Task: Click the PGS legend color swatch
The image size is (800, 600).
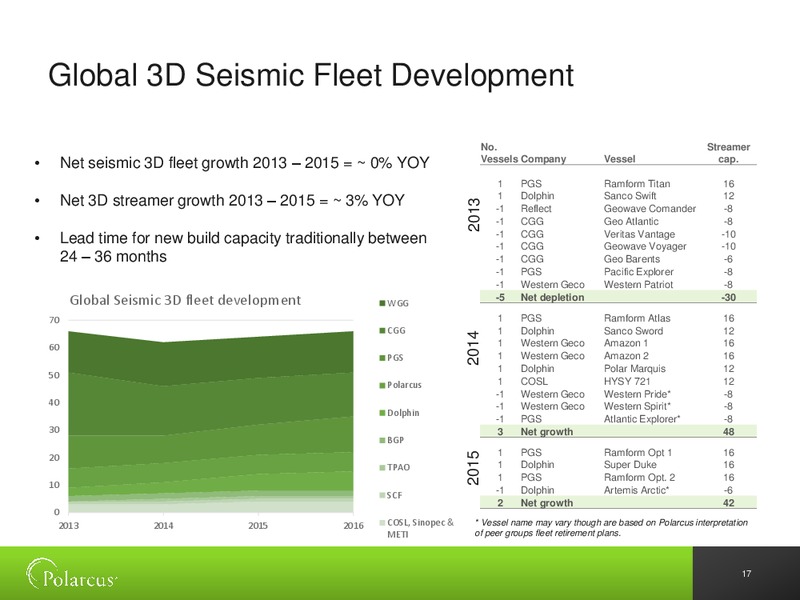Action: (x=382, y=358)
